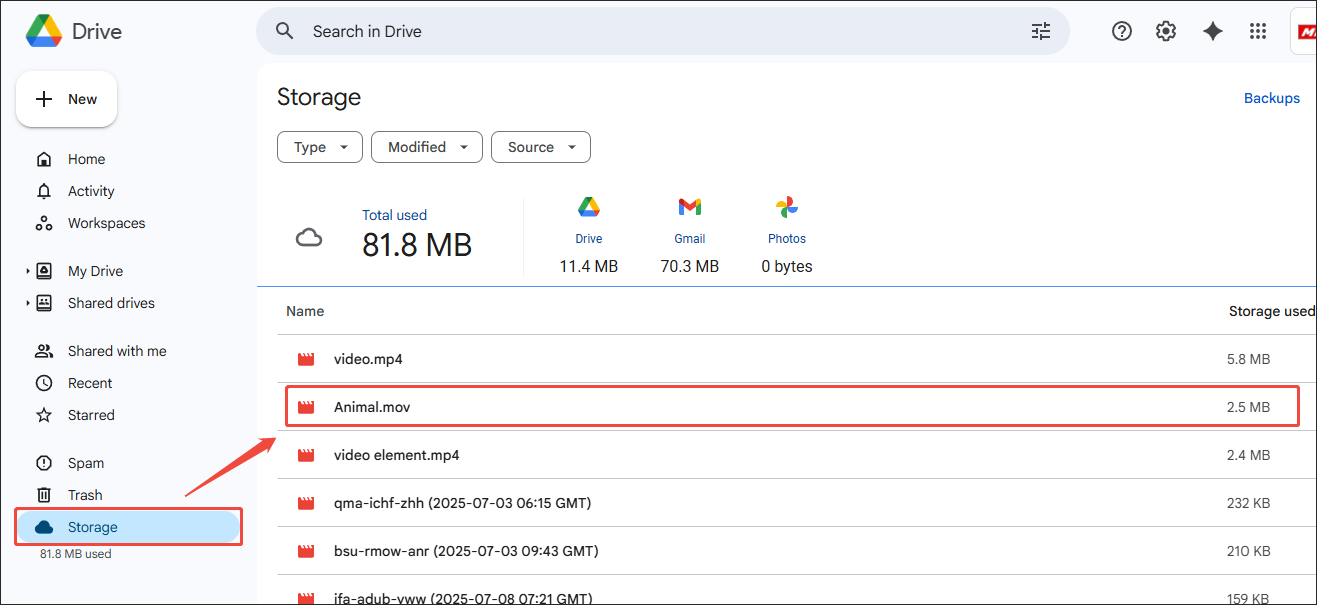The image size is (1317, 605).
Task: Open the Modified filter dropdown
Action: point(427,147)
